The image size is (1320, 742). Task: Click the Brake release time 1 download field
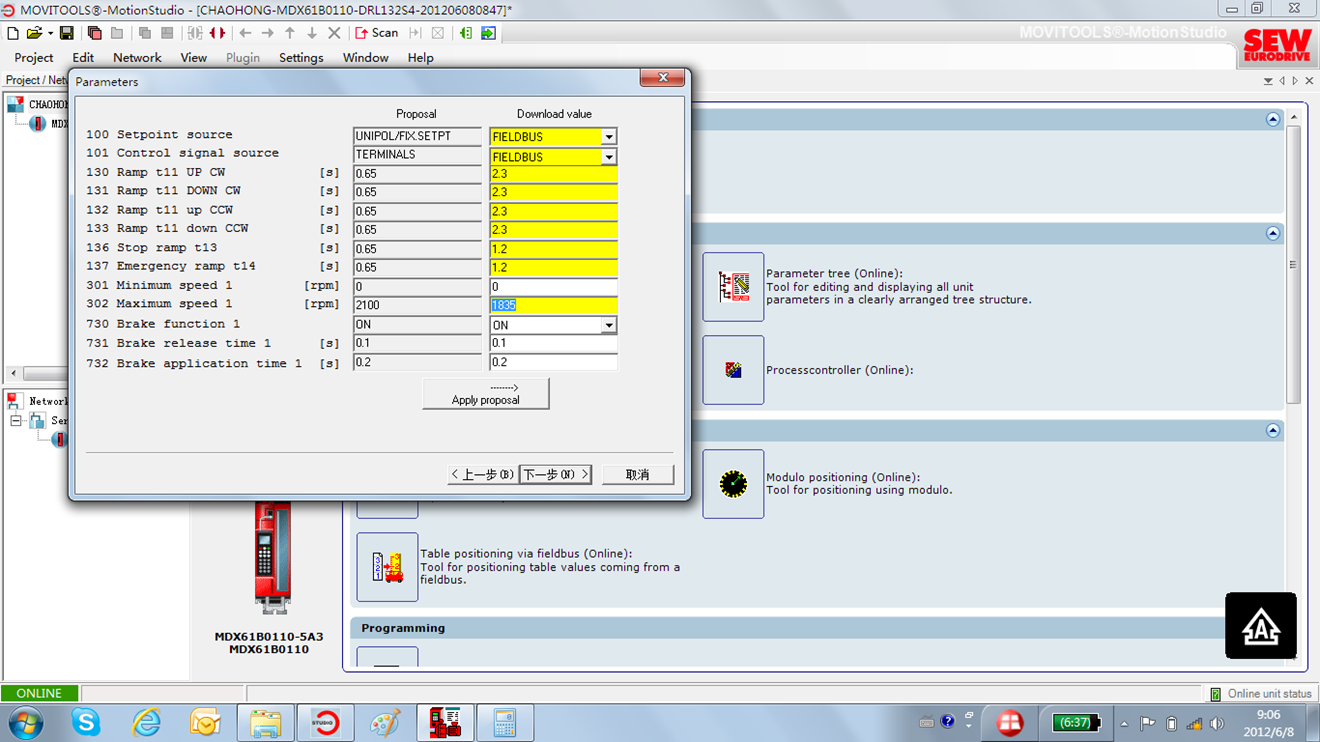[x=553, y=343]
